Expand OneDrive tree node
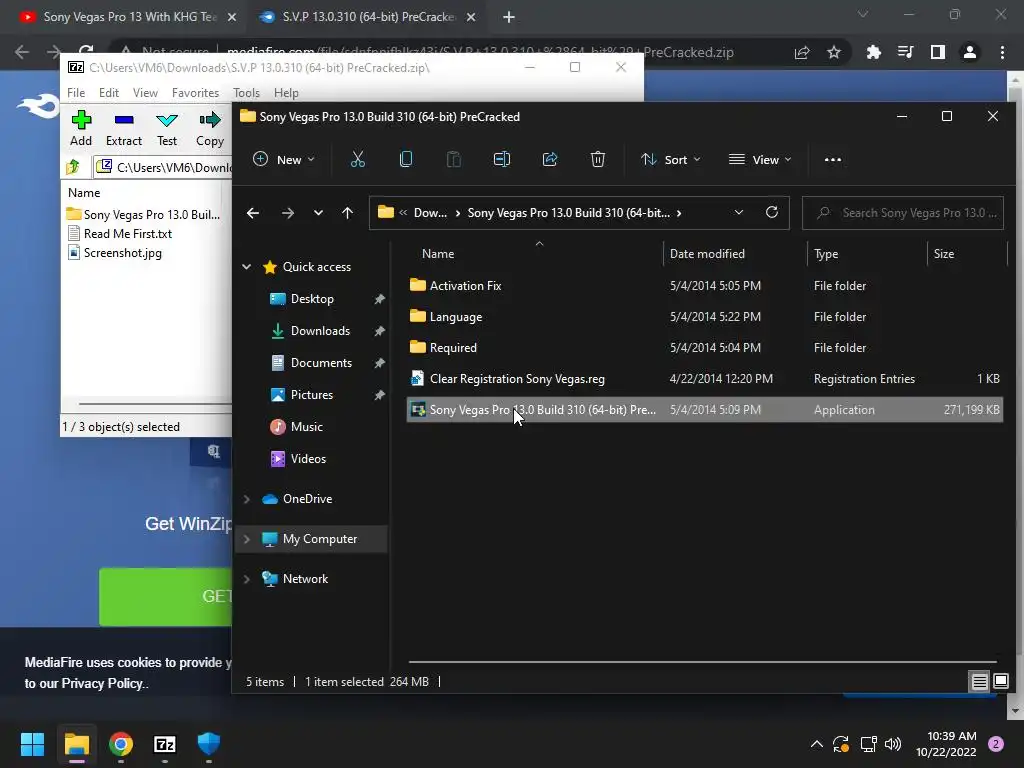1024x768 pixels. point(247,499)
